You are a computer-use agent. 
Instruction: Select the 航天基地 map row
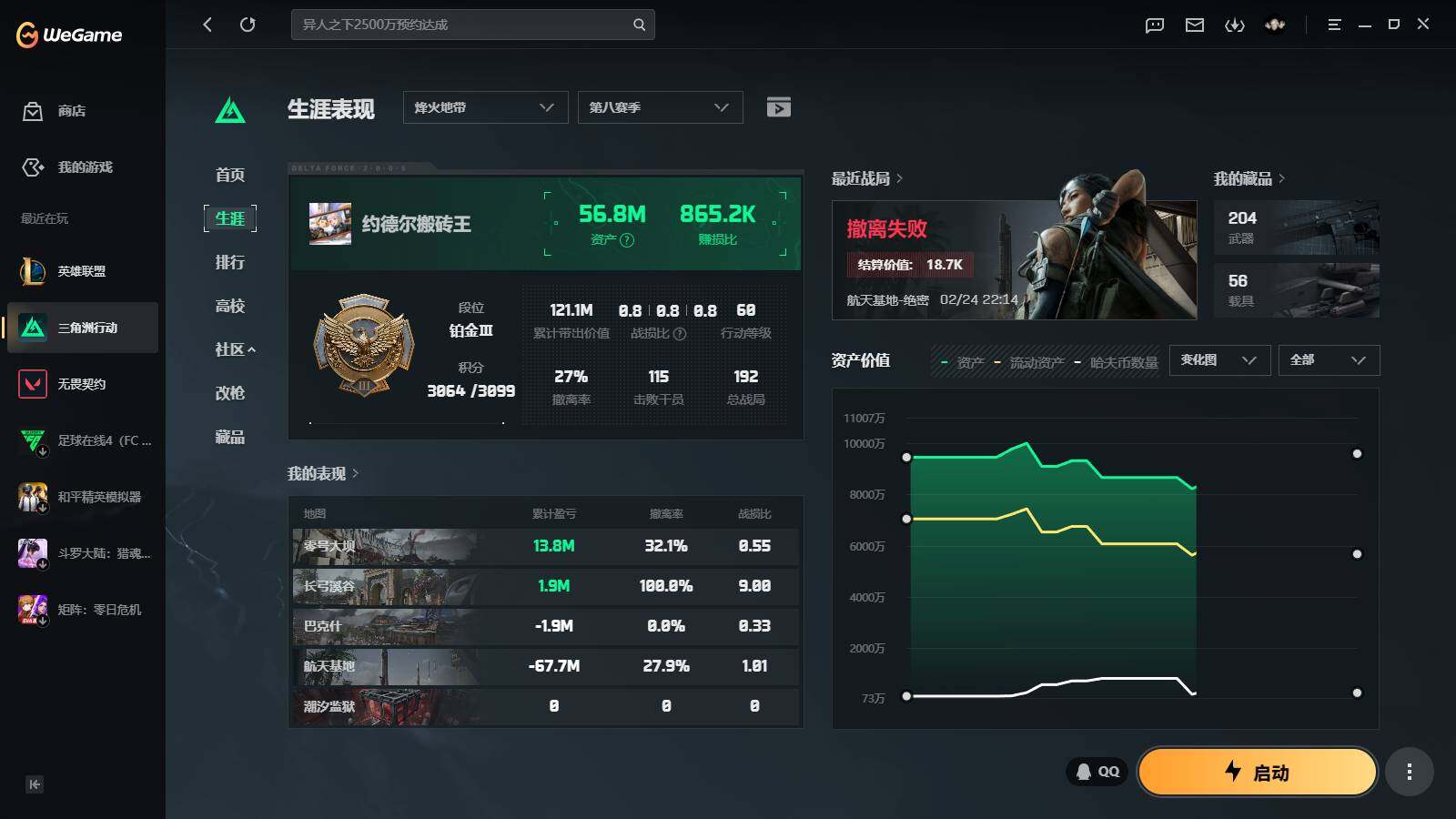pyautogui.click(x=546, y=666)
